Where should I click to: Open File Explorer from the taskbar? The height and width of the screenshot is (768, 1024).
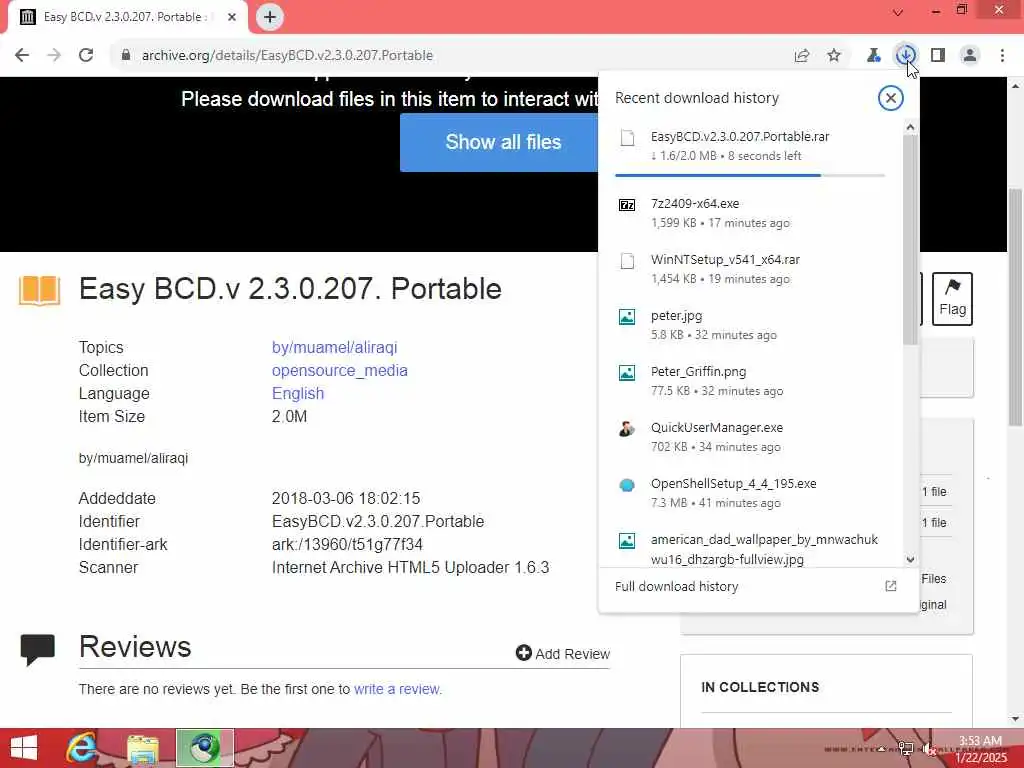click(143, 748)
